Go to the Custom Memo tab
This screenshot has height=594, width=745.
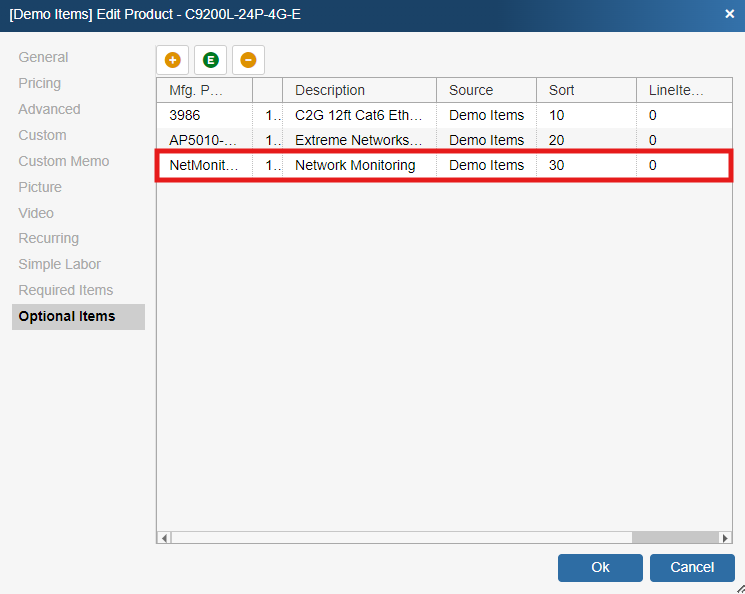tap(63, 161)
